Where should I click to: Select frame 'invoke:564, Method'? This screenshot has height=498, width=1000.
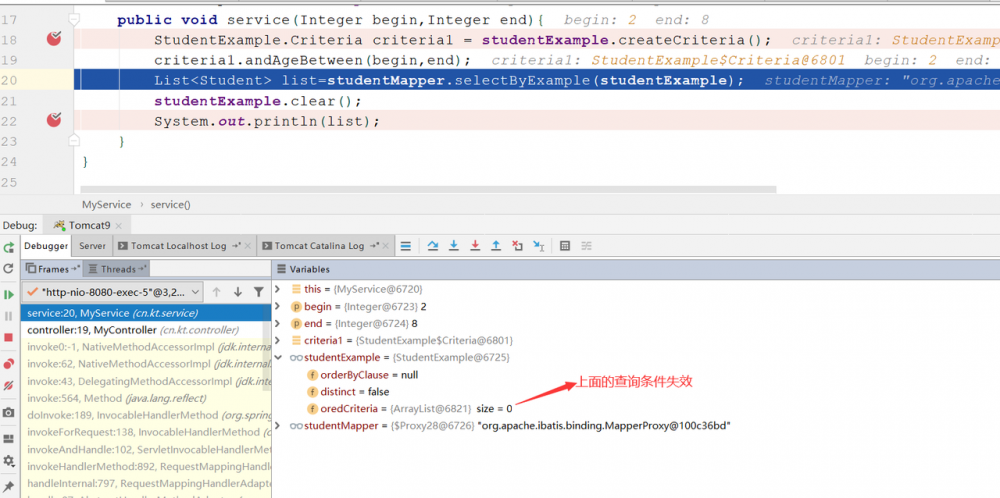click(146, 398)
